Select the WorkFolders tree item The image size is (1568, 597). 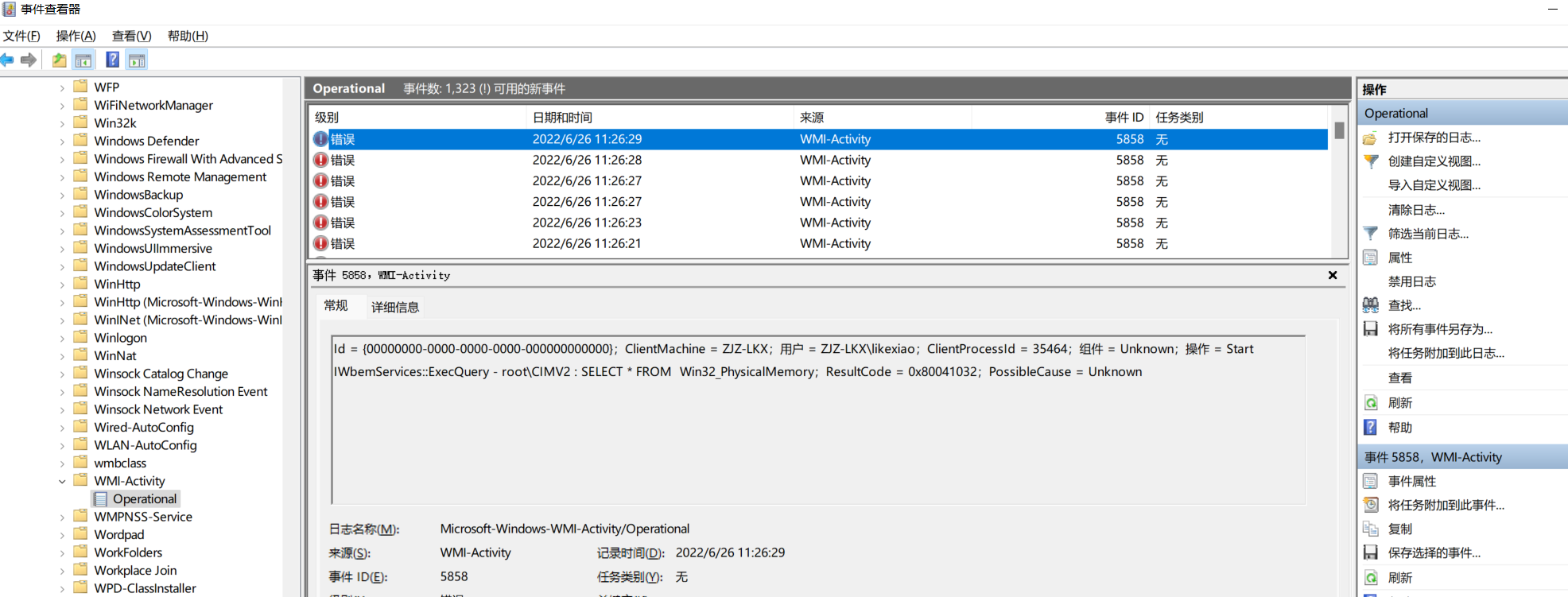pyautogui.click(x=128, y=552)
